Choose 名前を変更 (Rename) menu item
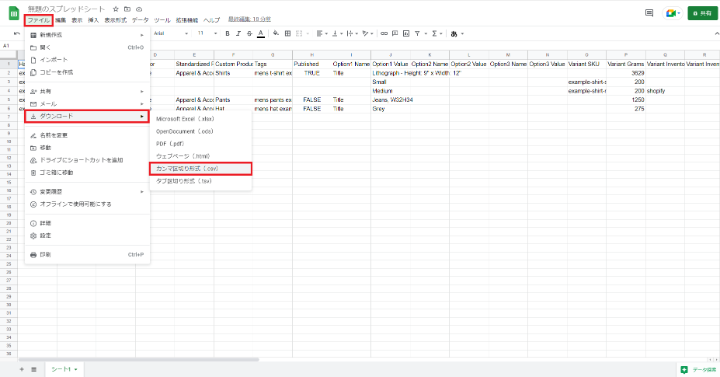 87,135
